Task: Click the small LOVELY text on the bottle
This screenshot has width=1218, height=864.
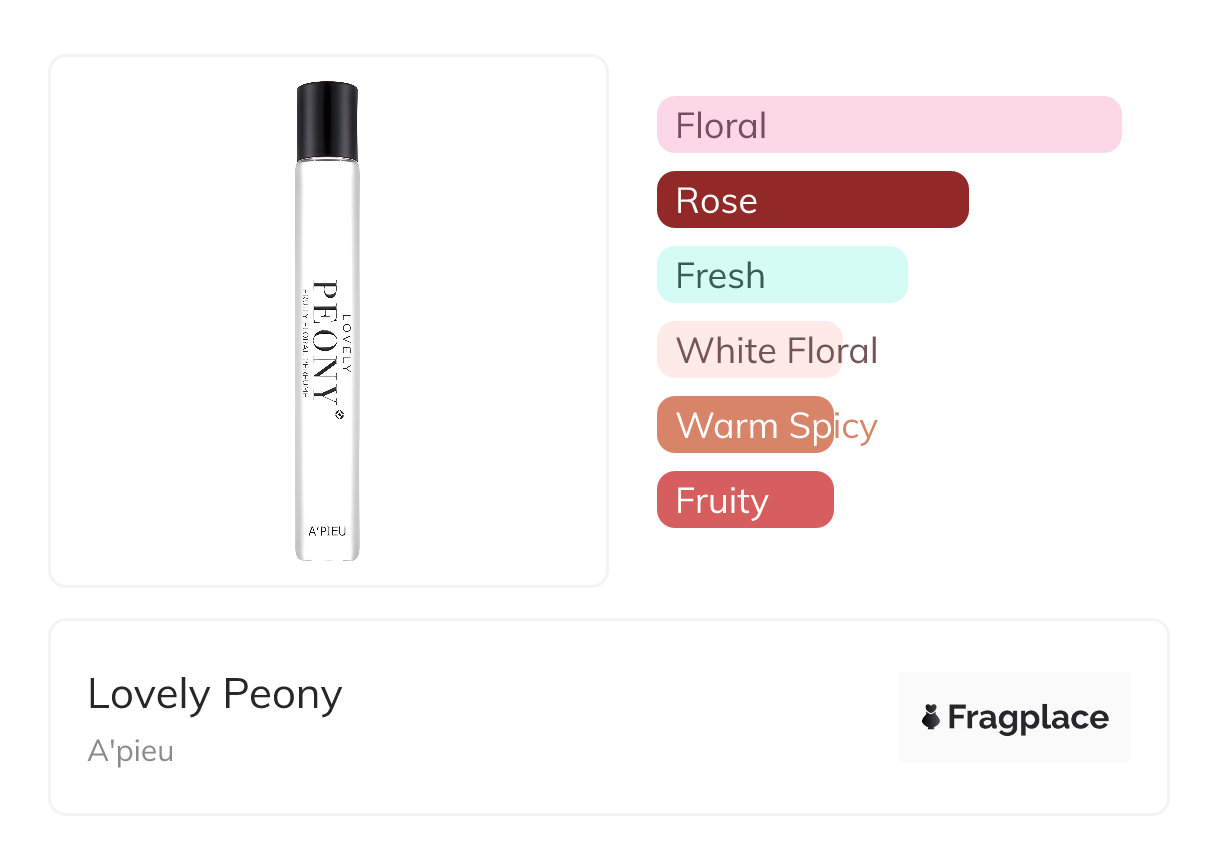Action: [347, 344]
